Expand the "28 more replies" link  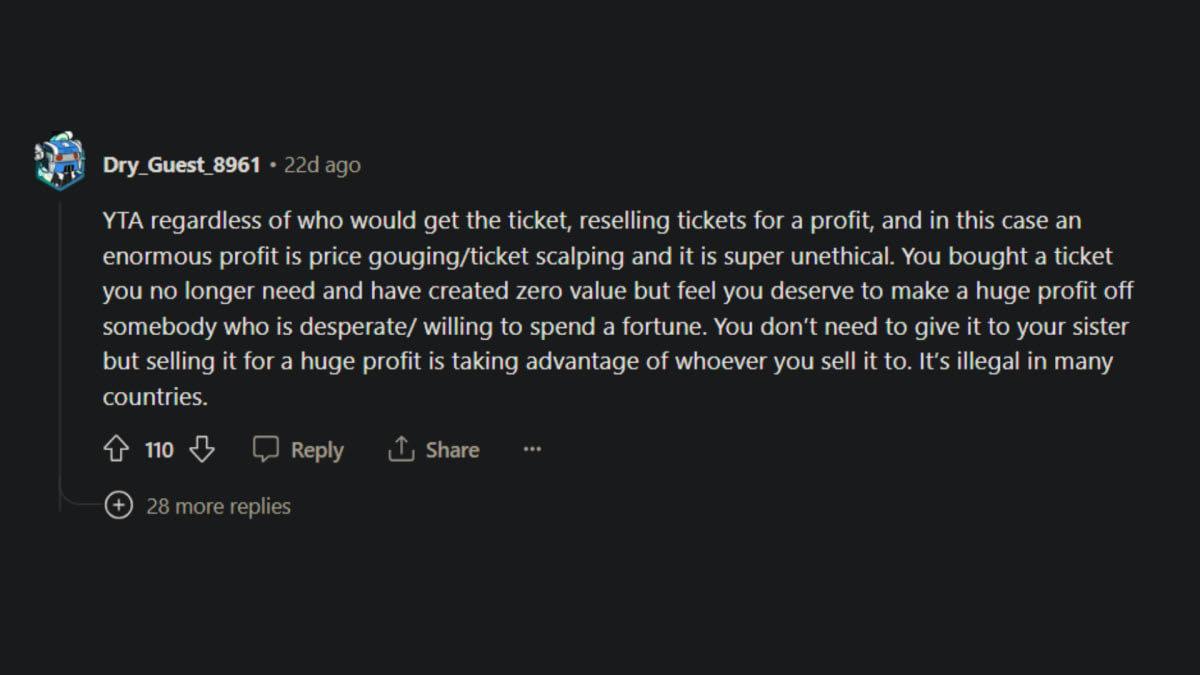coord(218,506)
